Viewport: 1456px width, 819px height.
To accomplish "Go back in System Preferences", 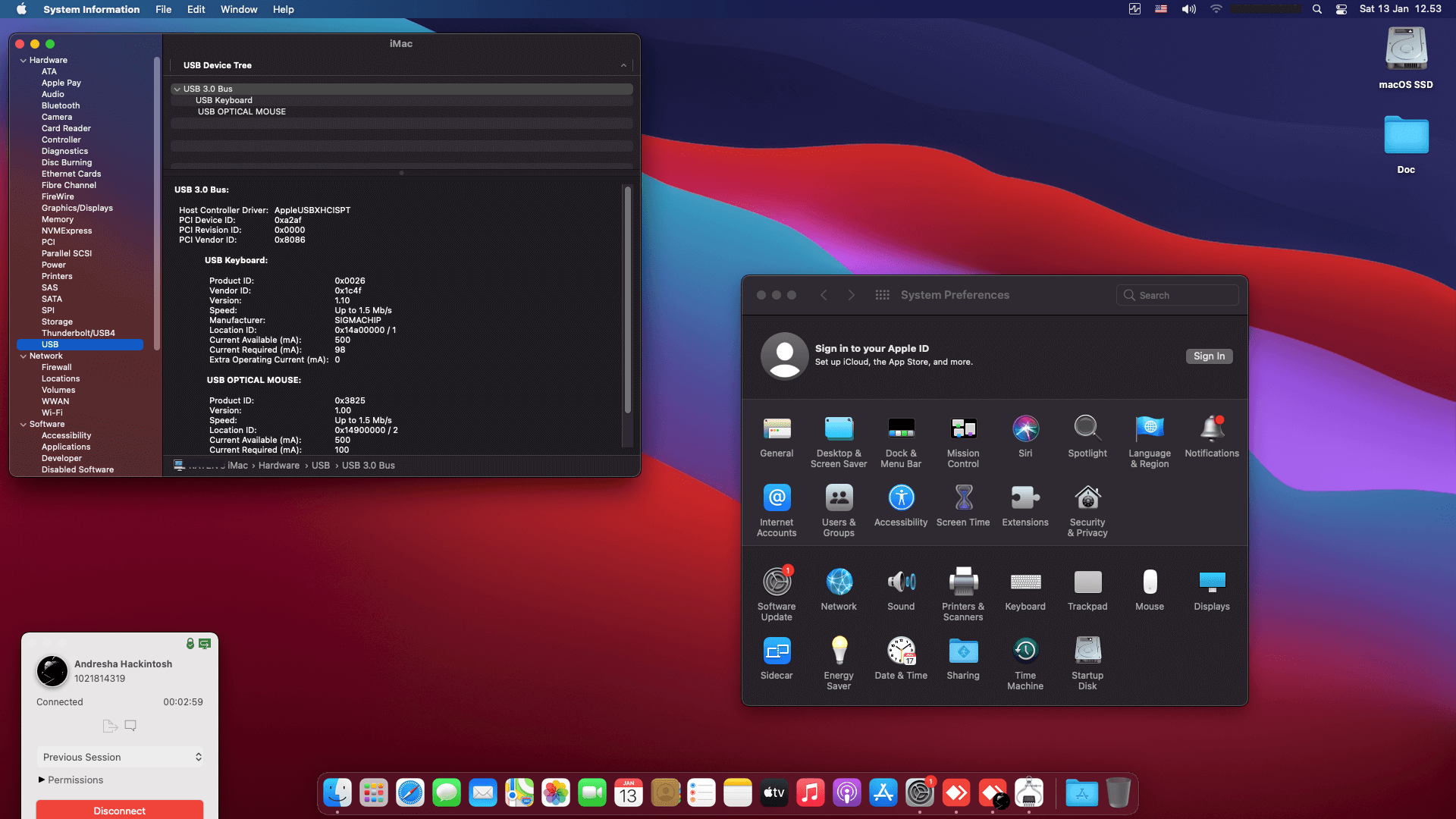I will [x=824, y=295].
